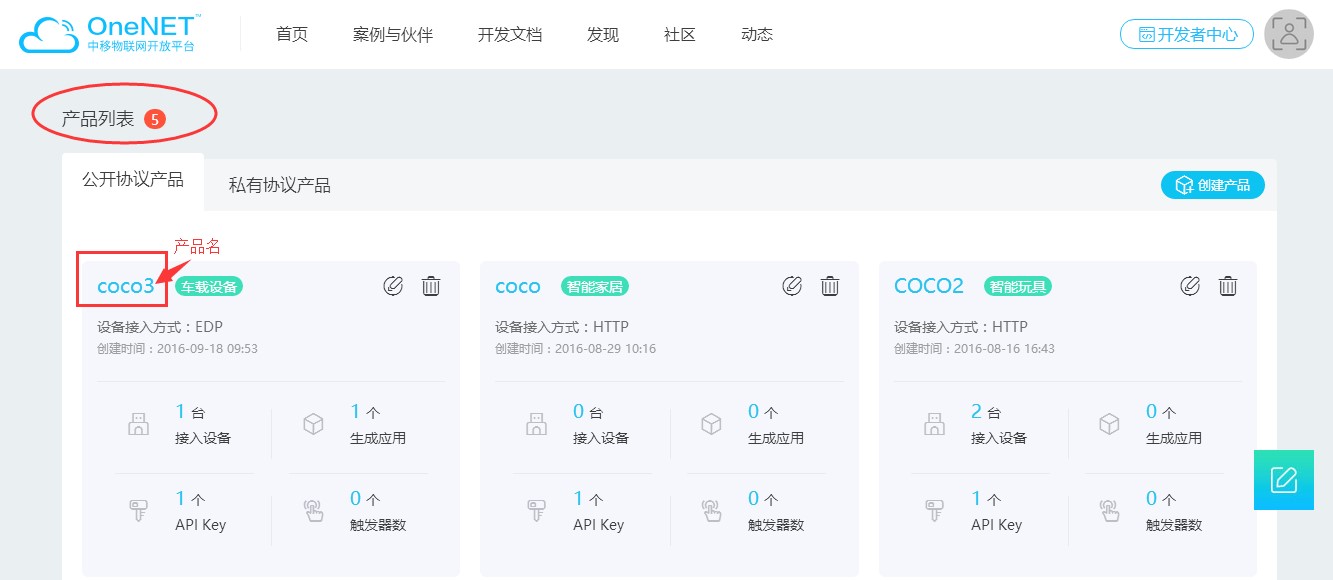
Task: Delete the coco3 product with trash icon
Action: pos(431,286)
